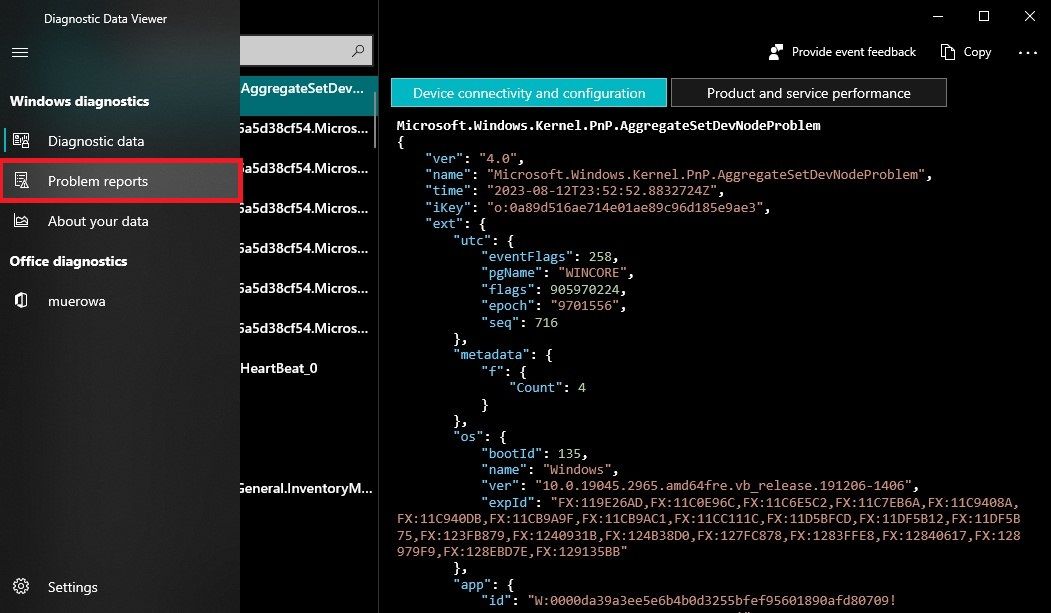The width and height of the screenshot is (1051, 613).
Task: Click the Provide event feedback icon
Action: coord(774,51)
